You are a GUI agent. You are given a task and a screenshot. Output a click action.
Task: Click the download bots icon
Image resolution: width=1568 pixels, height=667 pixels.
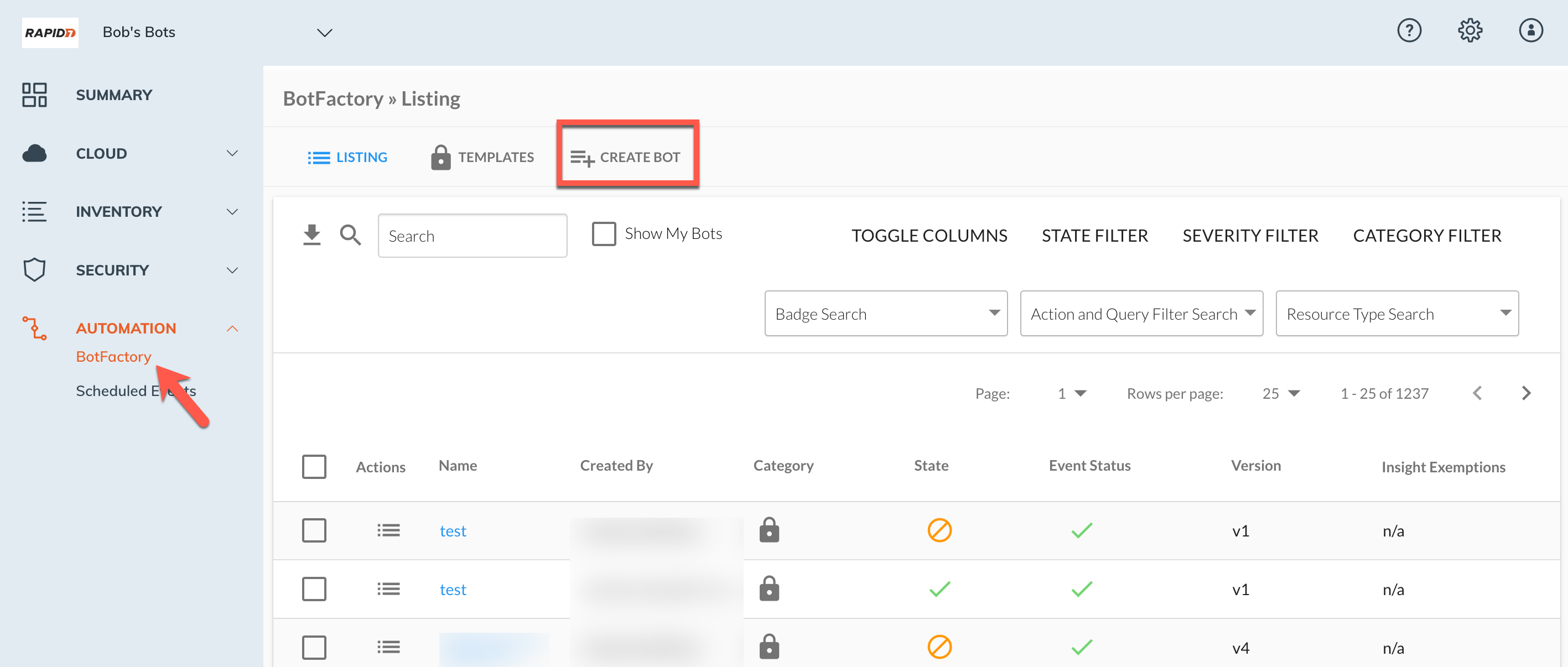311,235
